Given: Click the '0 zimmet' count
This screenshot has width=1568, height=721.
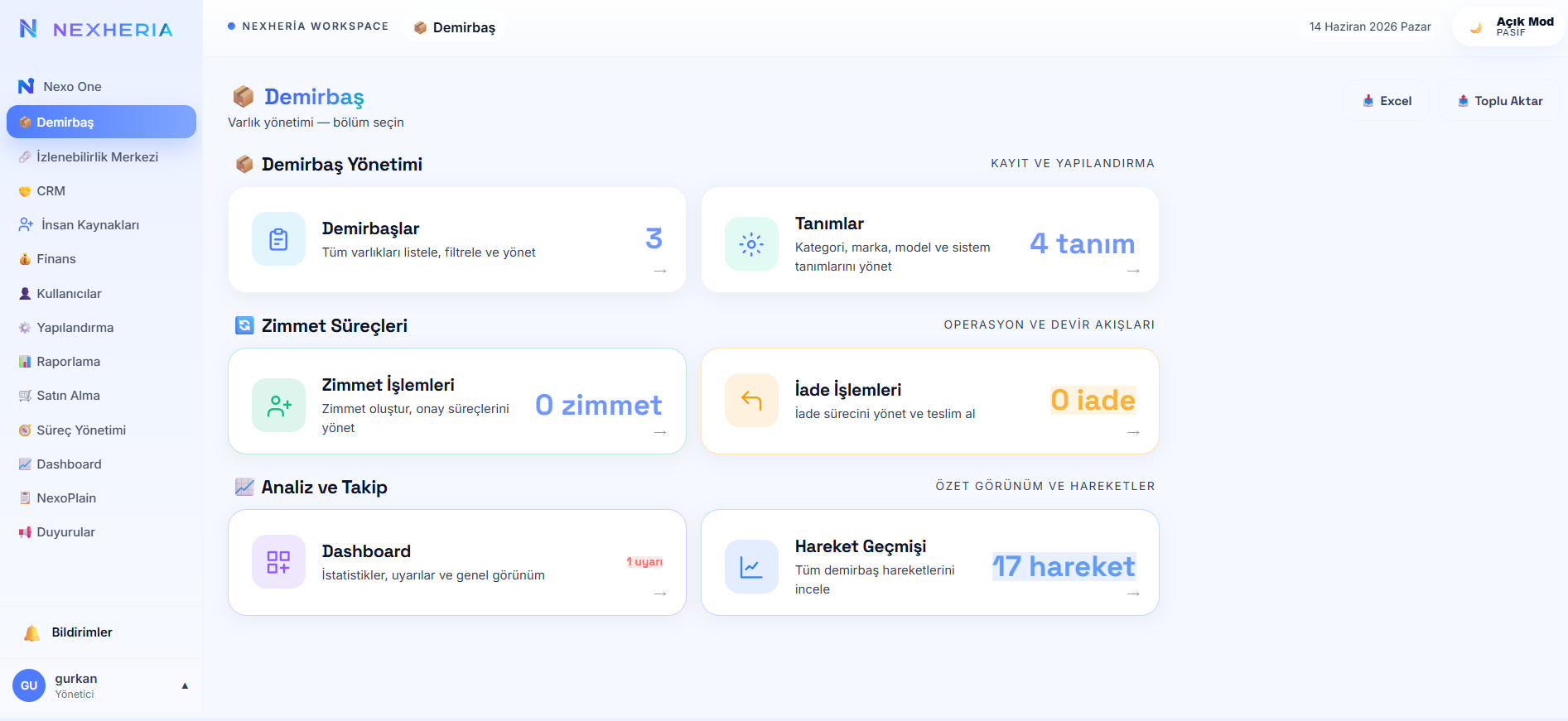Looking at the screenshot, I should point(598,405).
